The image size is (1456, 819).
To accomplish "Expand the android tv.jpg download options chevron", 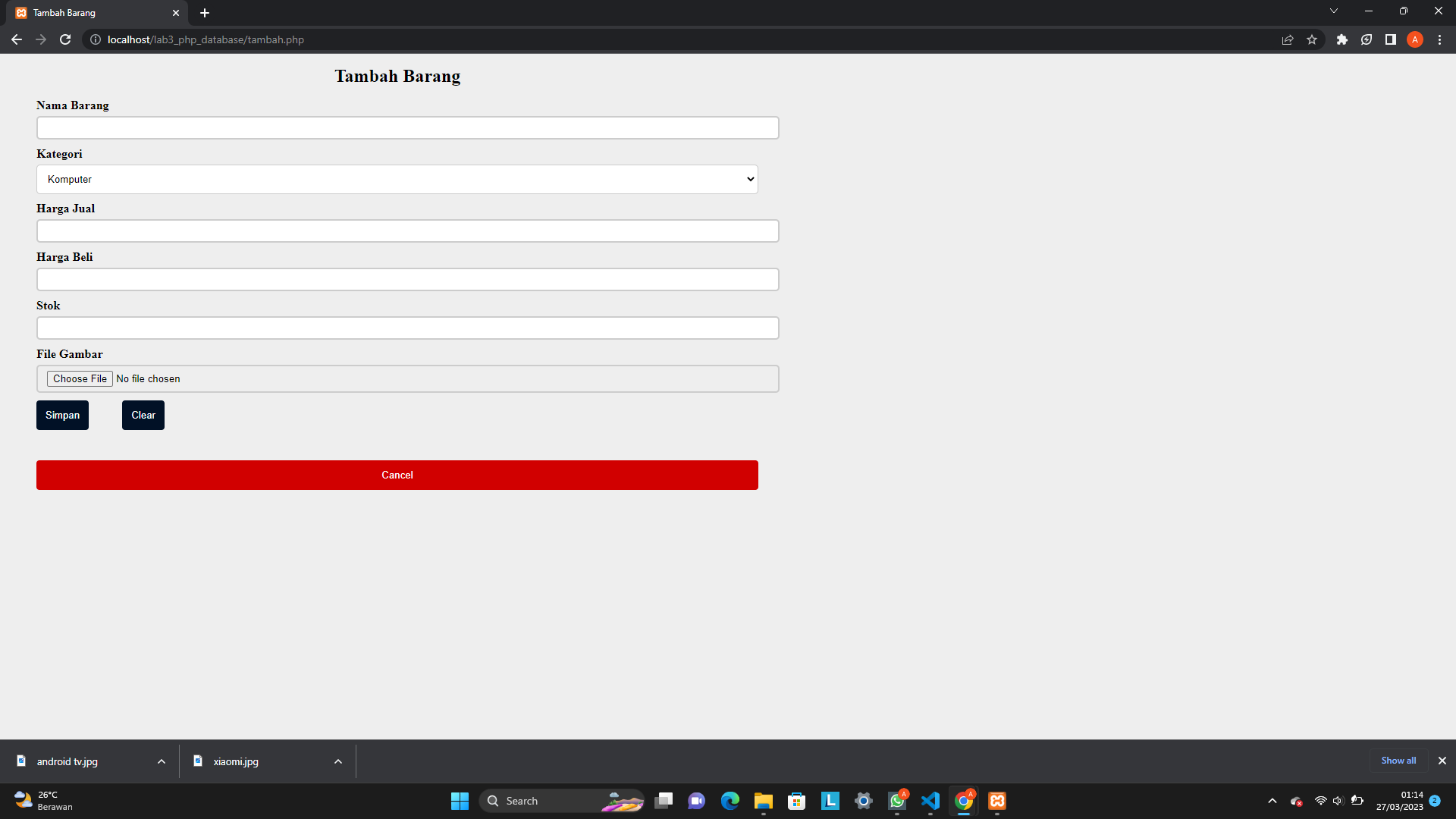I will (161, 761).
